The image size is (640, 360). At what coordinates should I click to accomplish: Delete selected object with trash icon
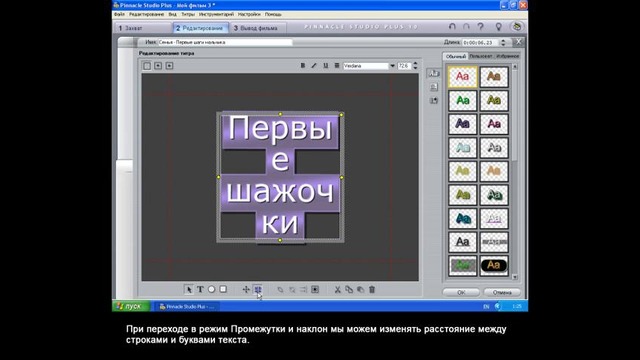[x=372, y=289]
